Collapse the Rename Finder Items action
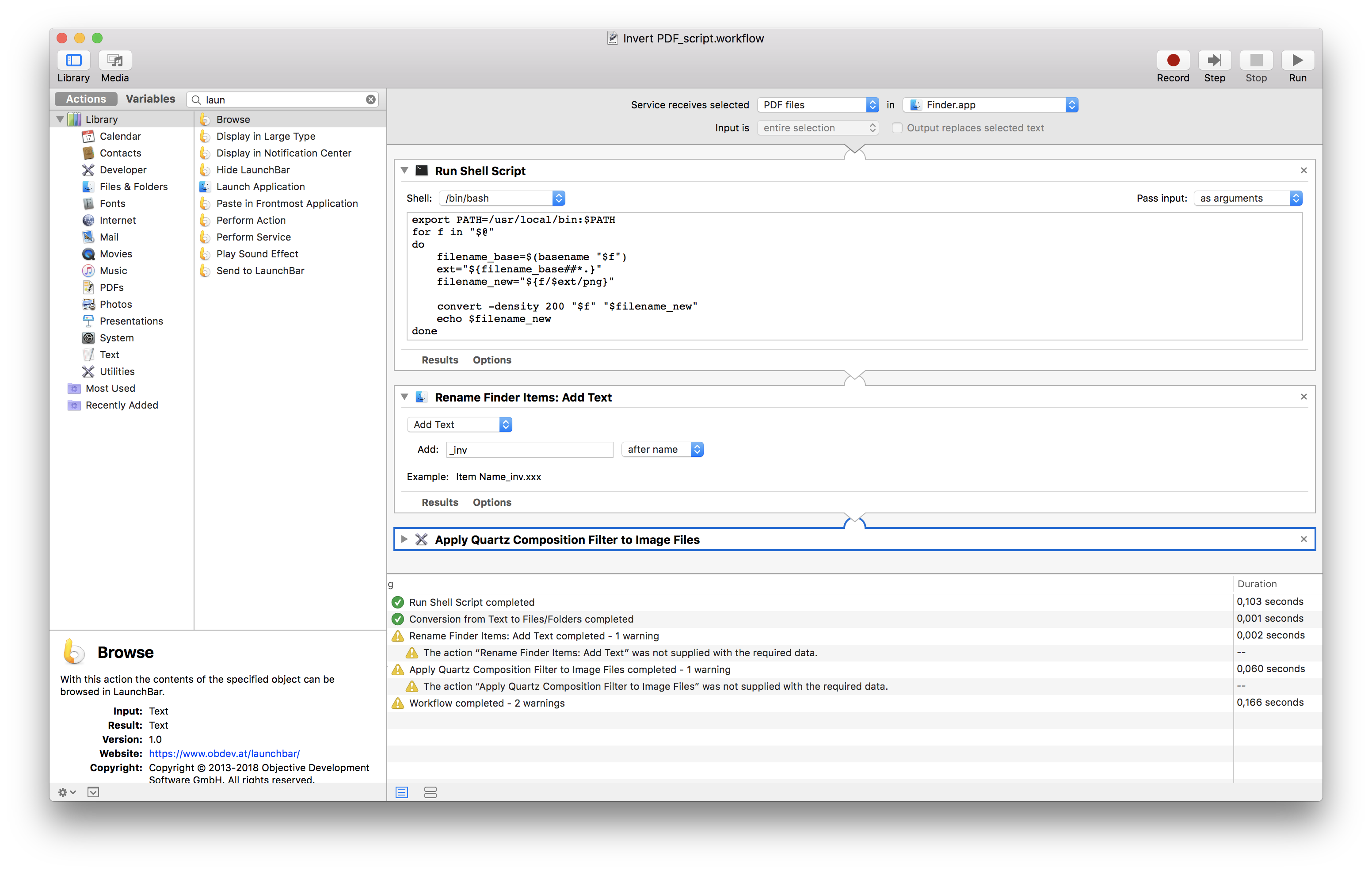This screenshot has width=1372, height=872. tap(404, 397)
